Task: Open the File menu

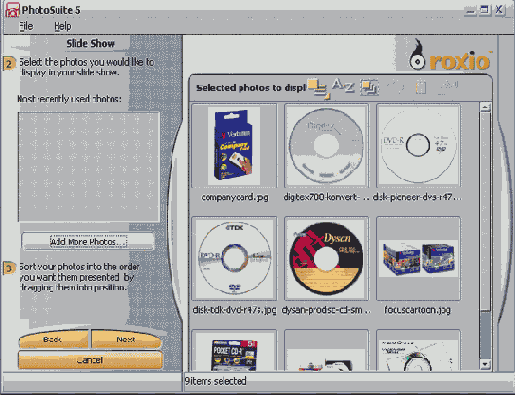Action: (x=26, y=26)
